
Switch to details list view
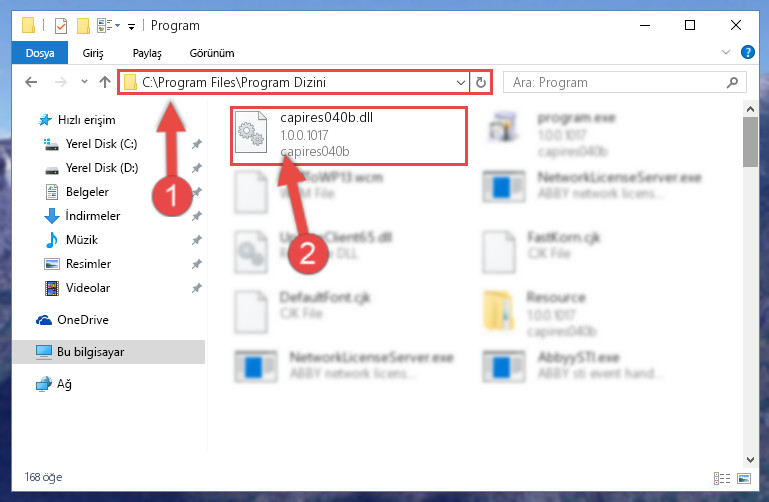coord(722,478)
